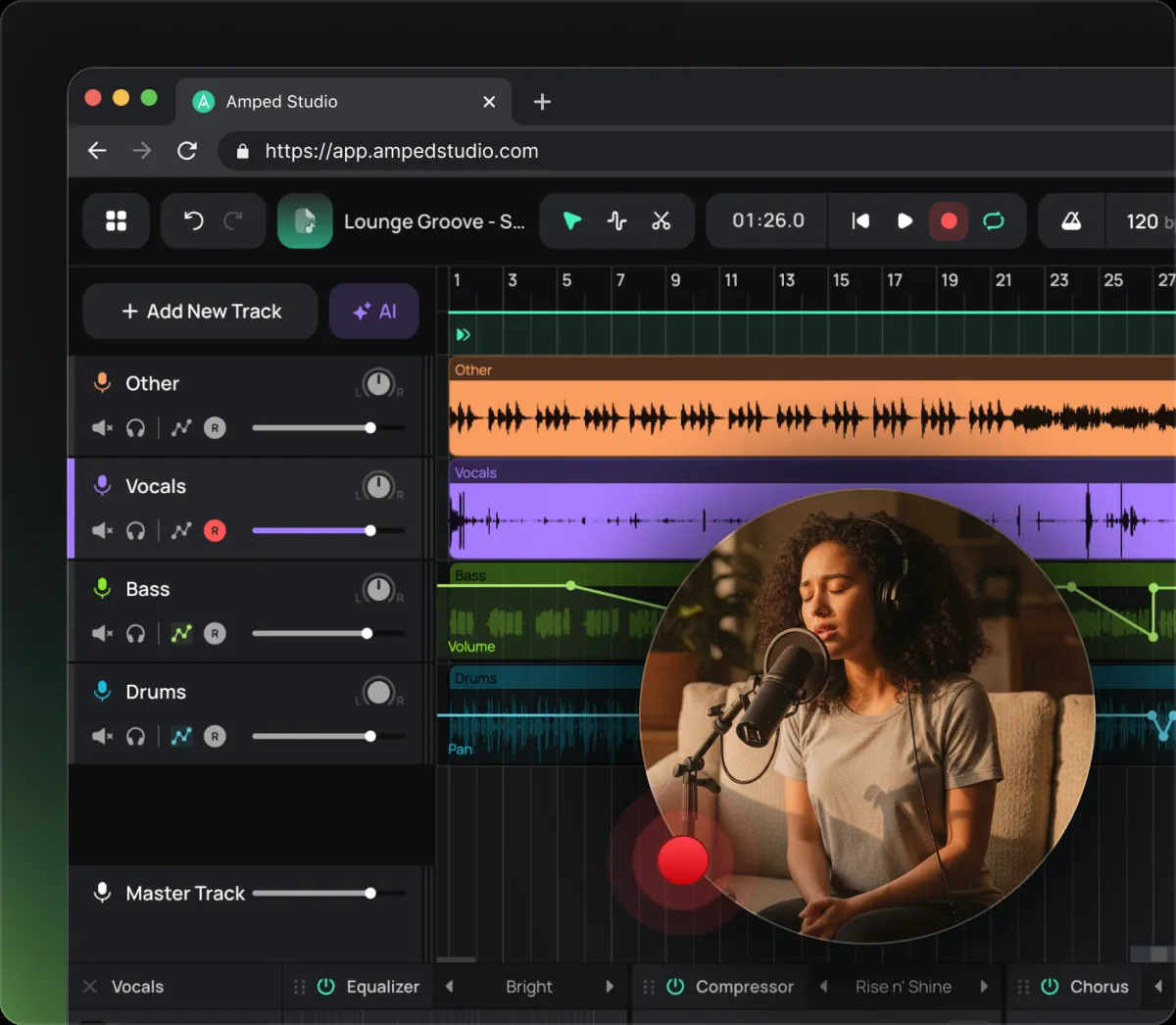Screen dimensions: 1176x1025
Task: Mute the Other track
Action: click(102, 428)
